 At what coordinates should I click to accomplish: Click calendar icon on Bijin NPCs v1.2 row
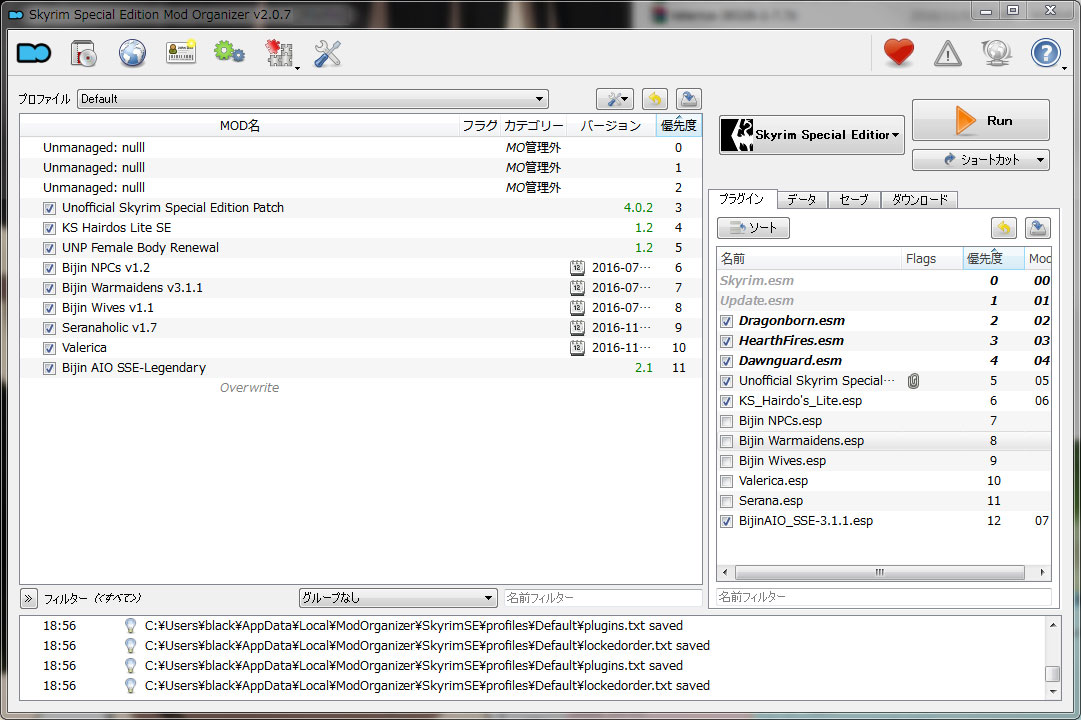point(577,268)
